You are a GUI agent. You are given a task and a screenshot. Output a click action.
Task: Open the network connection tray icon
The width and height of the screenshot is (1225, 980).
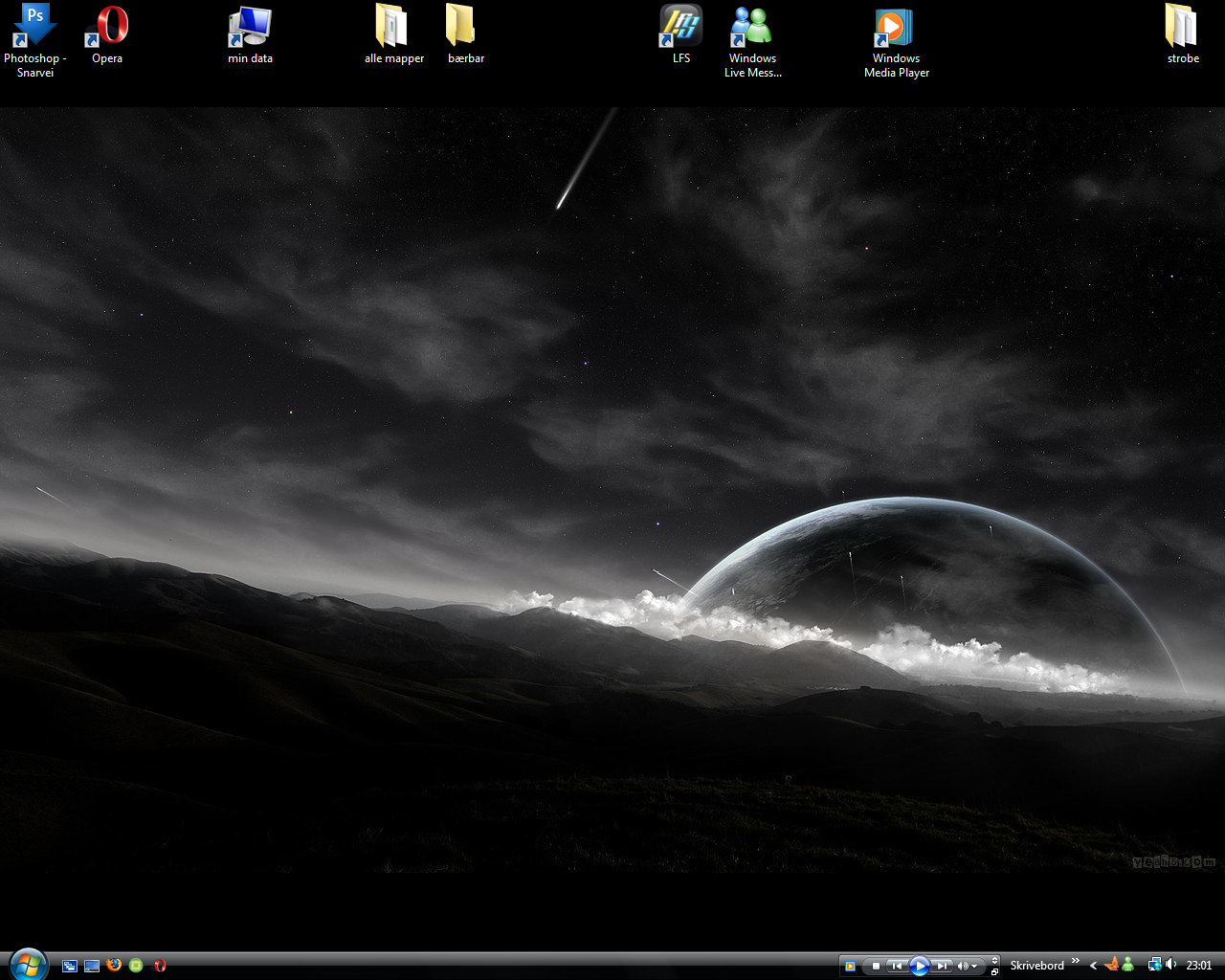point(1154,965)
